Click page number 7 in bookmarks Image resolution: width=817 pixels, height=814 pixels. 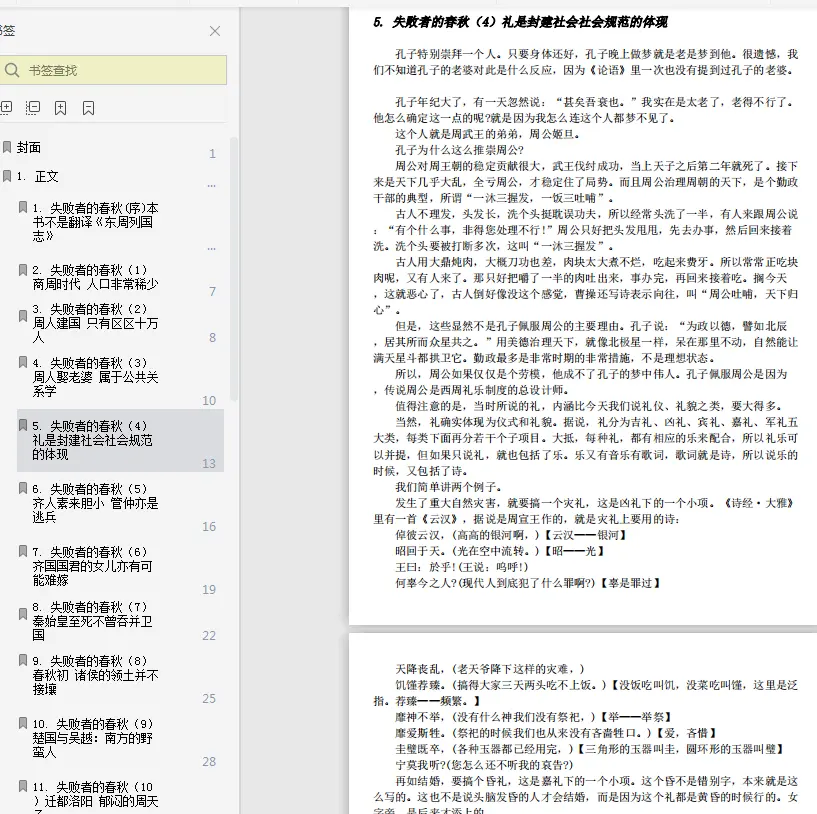pyautogui.click(x=213, y=292)
